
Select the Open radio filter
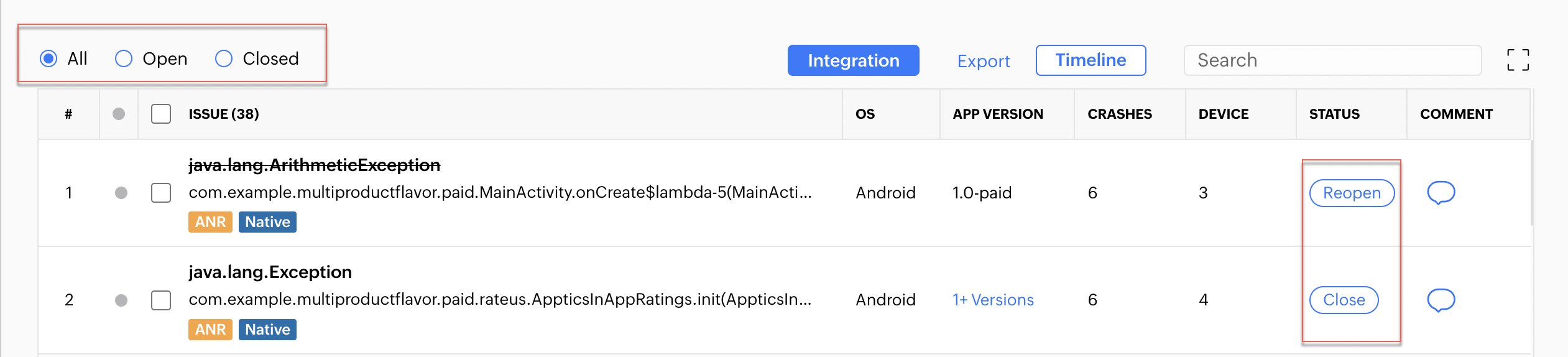(124, 58)
